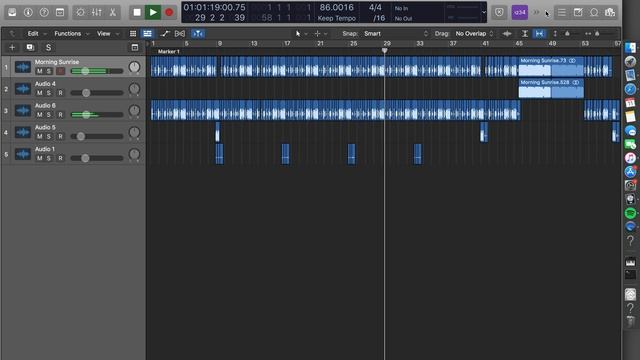This screenshot has height=360, width=640.
Task: Click the Audio 1 pan knob
Action: tap(134, 154)
